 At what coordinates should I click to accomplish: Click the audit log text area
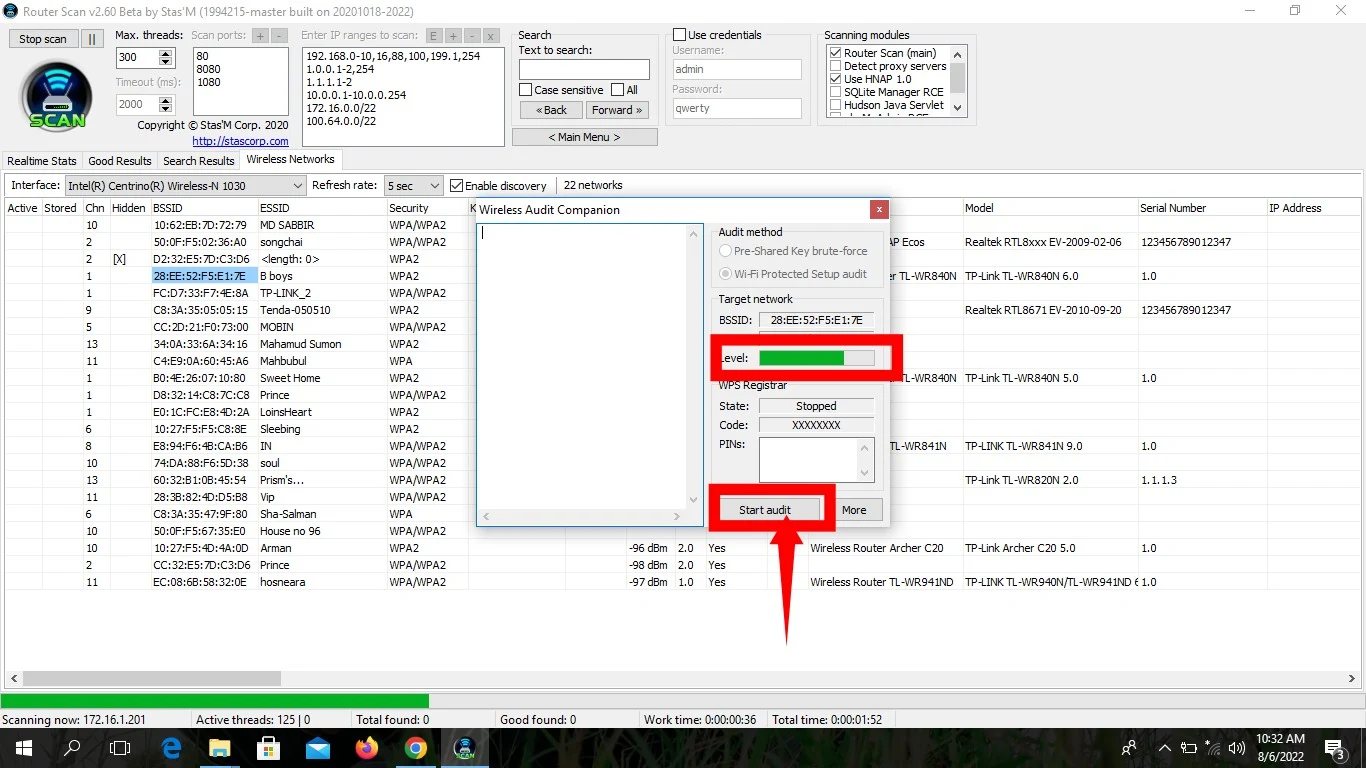583,366
